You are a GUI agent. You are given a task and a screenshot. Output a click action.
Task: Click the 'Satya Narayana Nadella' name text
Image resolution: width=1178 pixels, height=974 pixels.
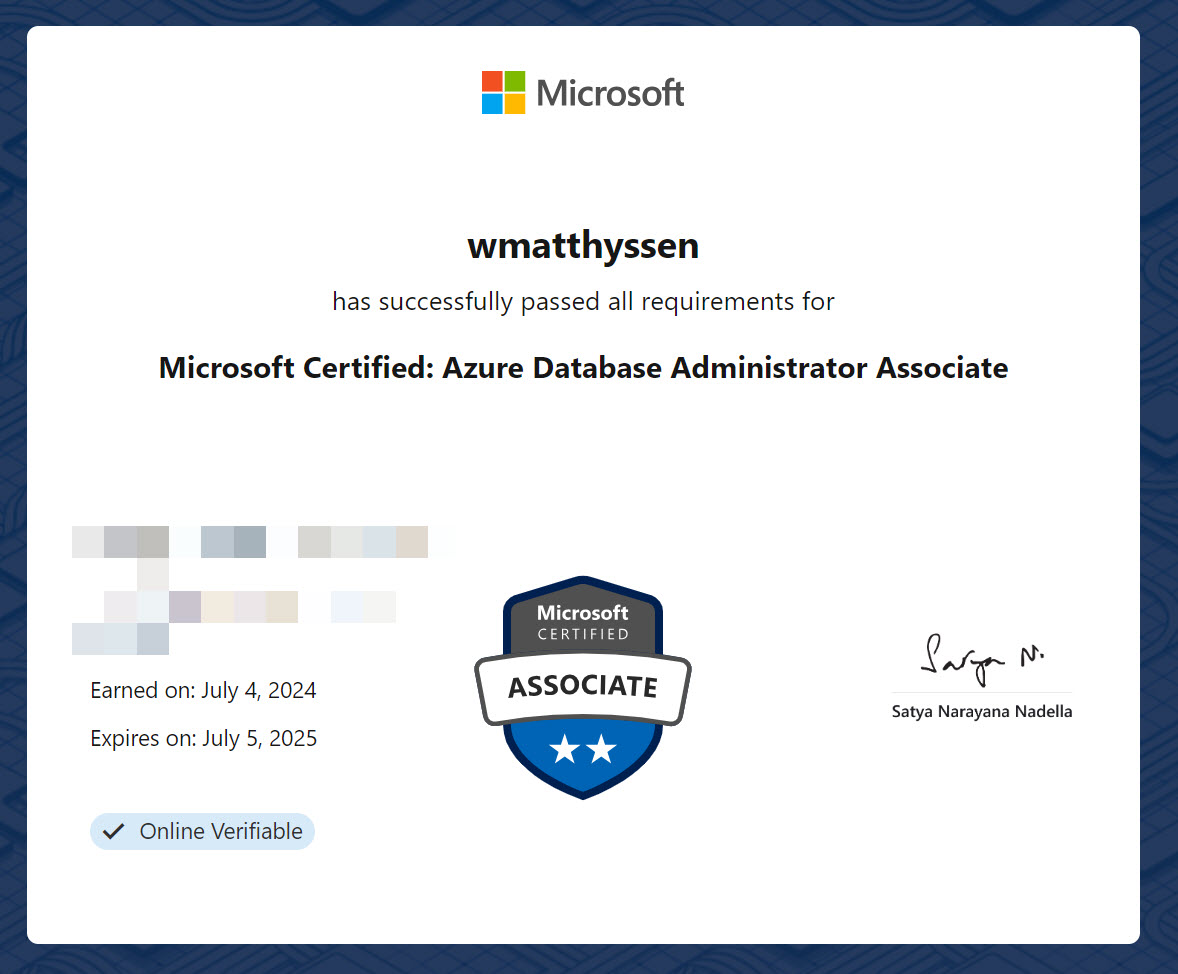coord(982,711)
